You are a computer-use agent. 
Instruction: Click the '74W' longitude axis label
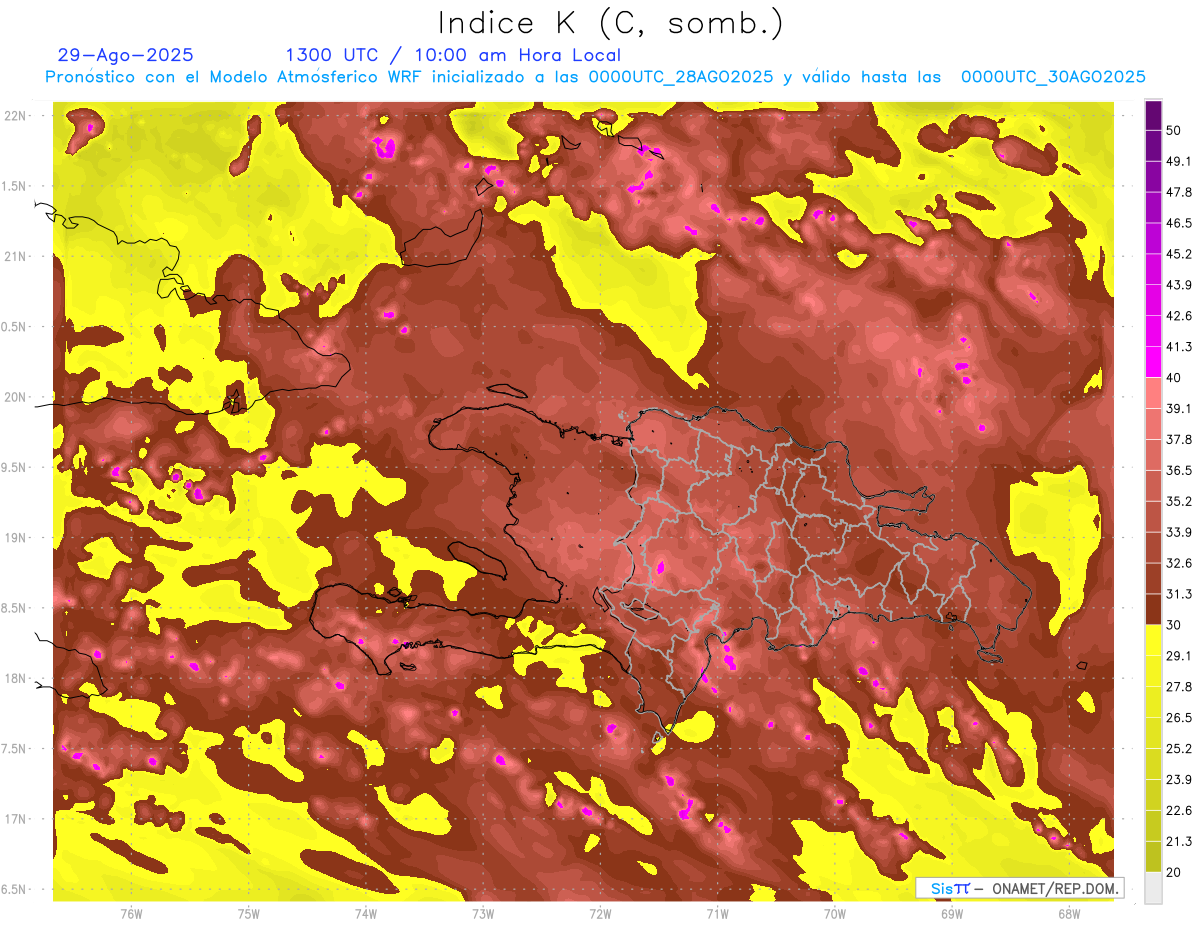coord(366,914)
